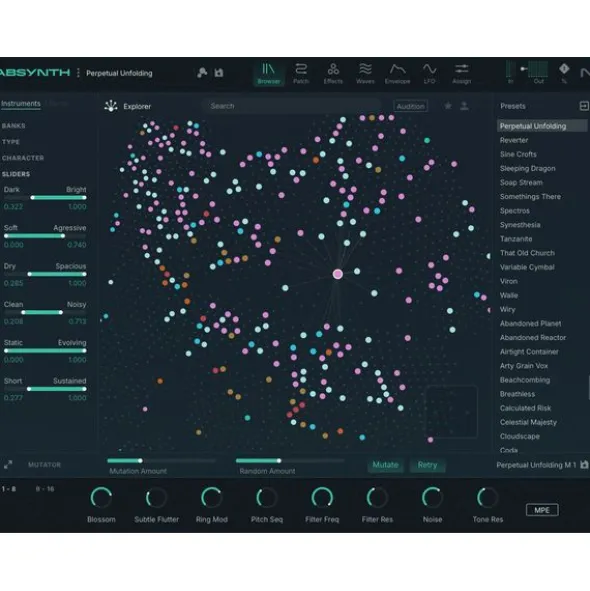
Task: Expand the Type filter section
Action: coord(11,142)
